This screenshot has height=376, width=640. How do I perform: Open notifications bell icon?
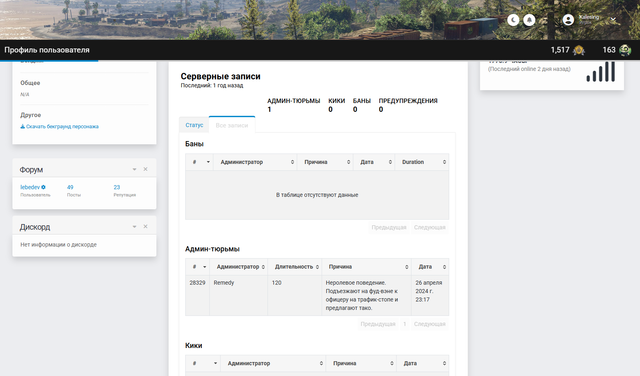pos(529,20)
